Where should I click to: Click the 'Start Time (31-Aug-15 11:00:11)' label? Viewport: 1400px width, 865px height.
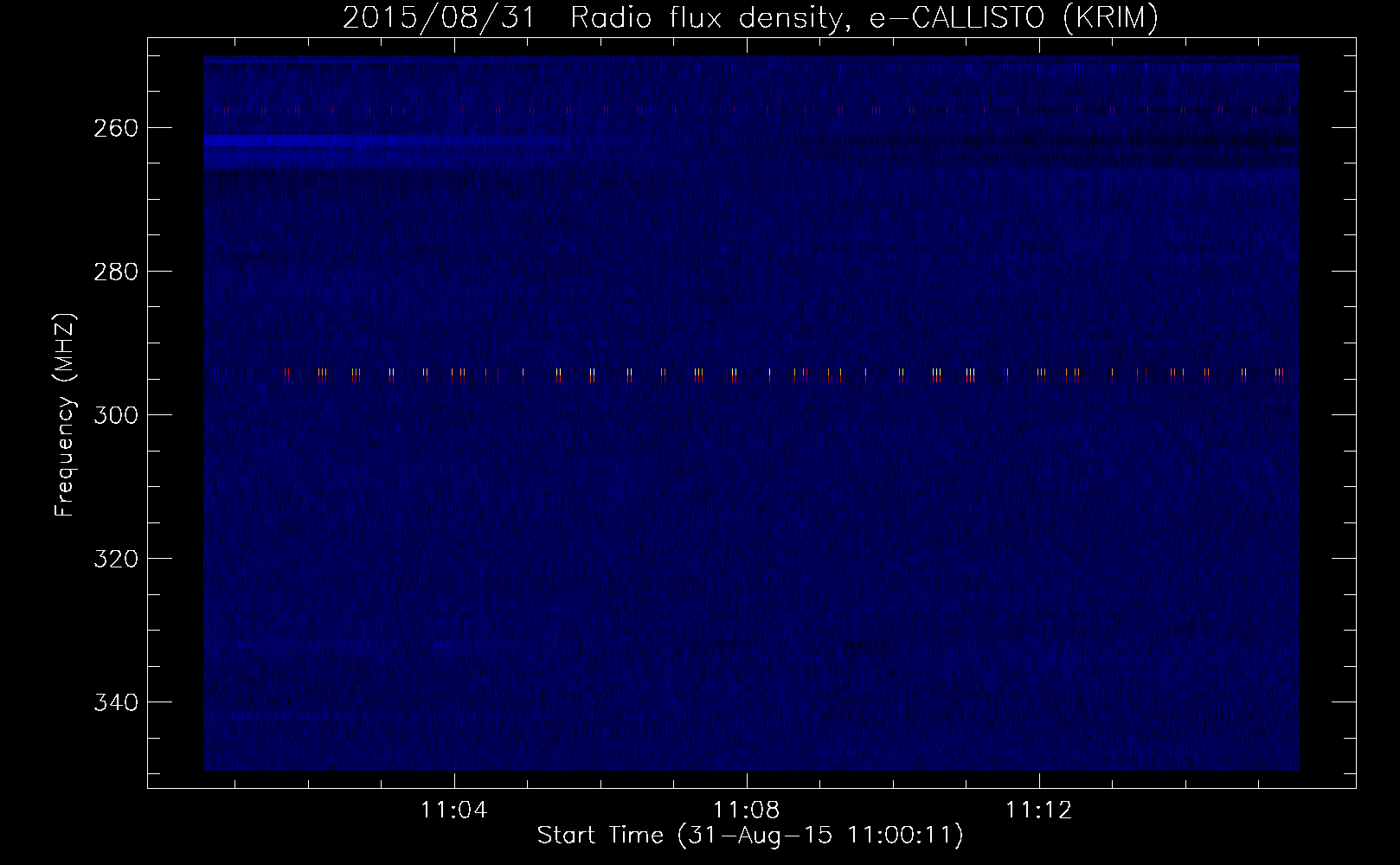(x=750, y=836)
